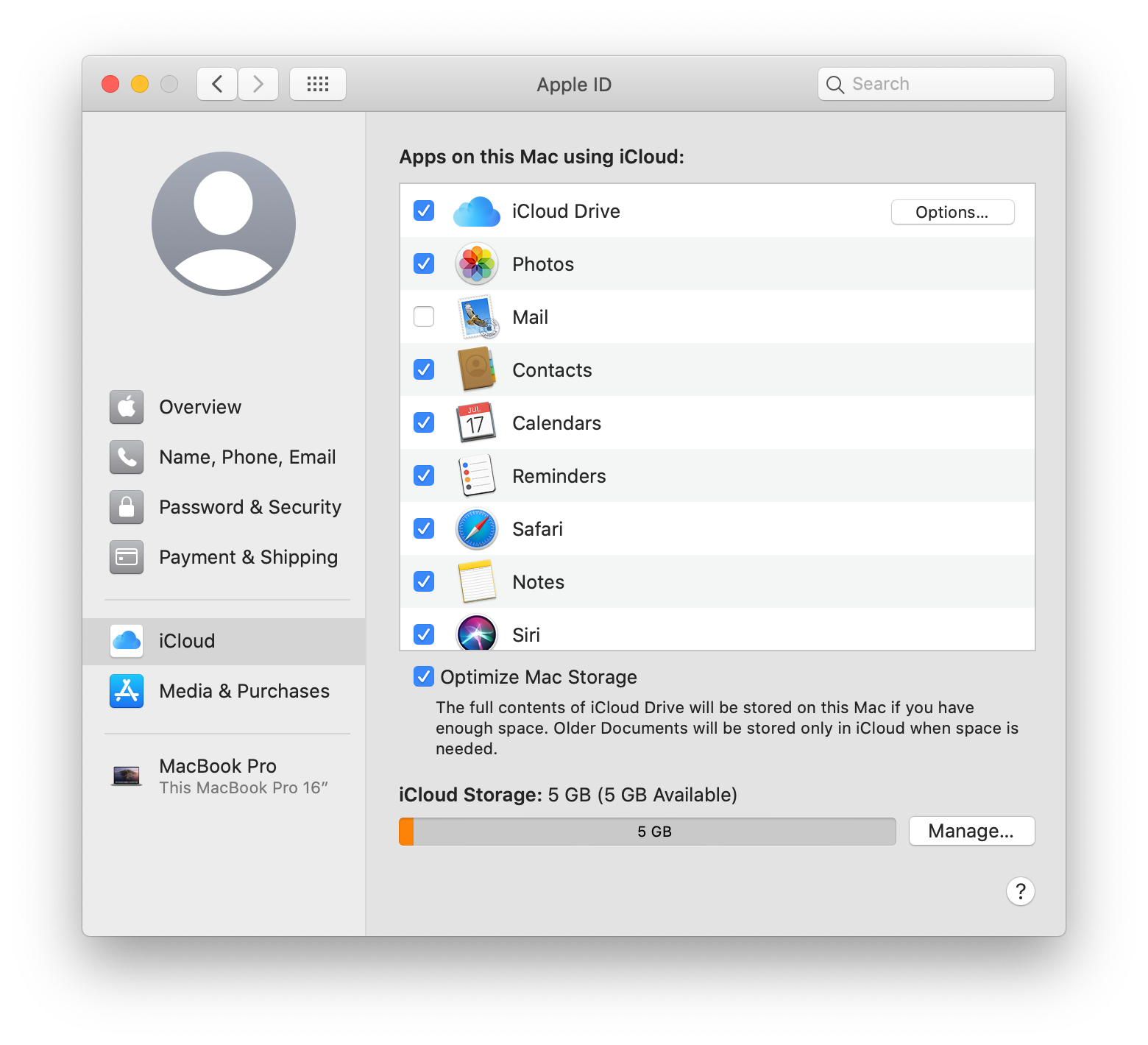The width and height of the screenshot is (1148, 1045).
Task: Click the profile avatar picture
Action: click(224, 224)
